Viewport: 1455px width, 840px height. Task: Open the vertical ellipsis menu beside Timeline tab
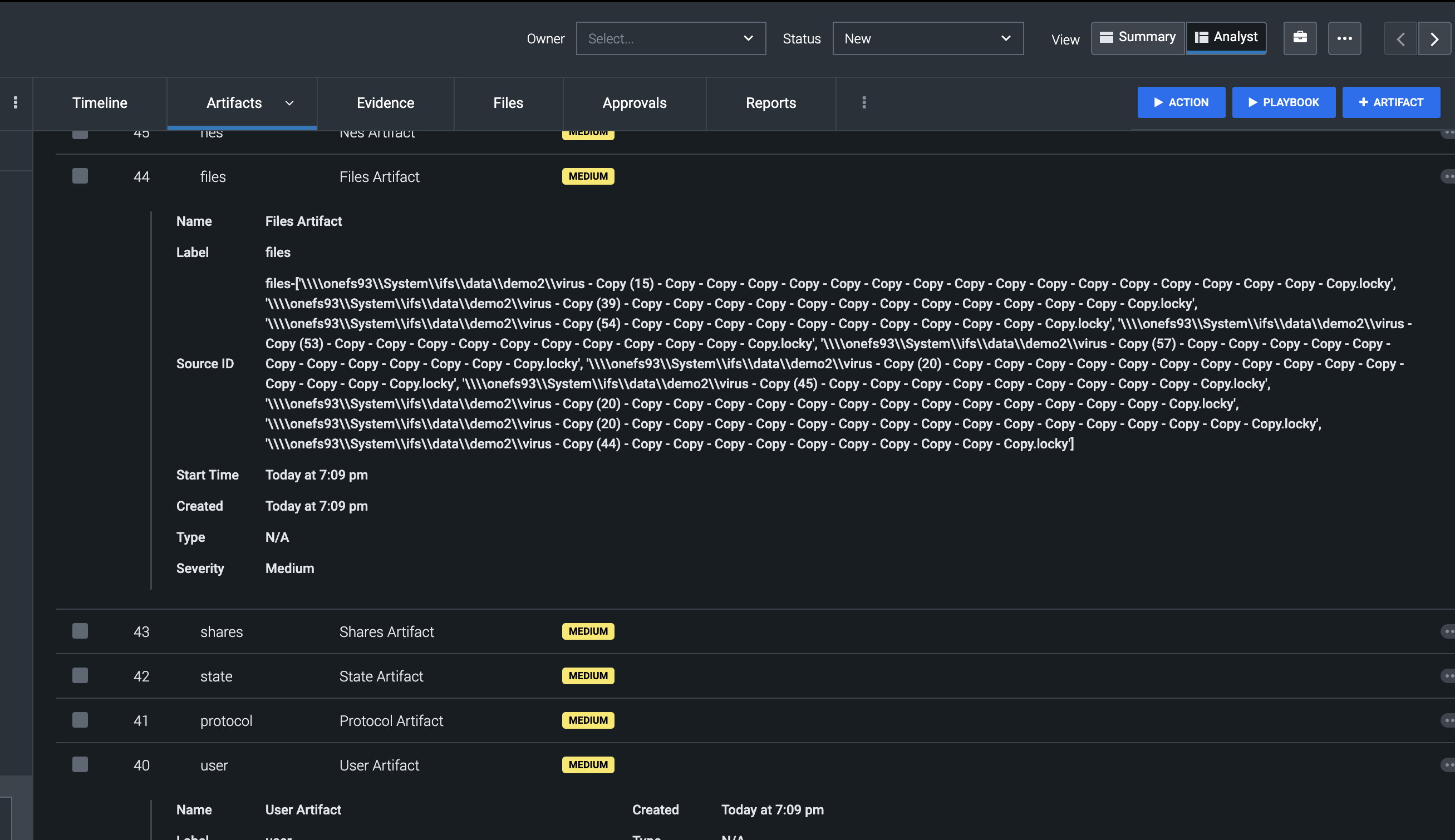coord(16,103)
